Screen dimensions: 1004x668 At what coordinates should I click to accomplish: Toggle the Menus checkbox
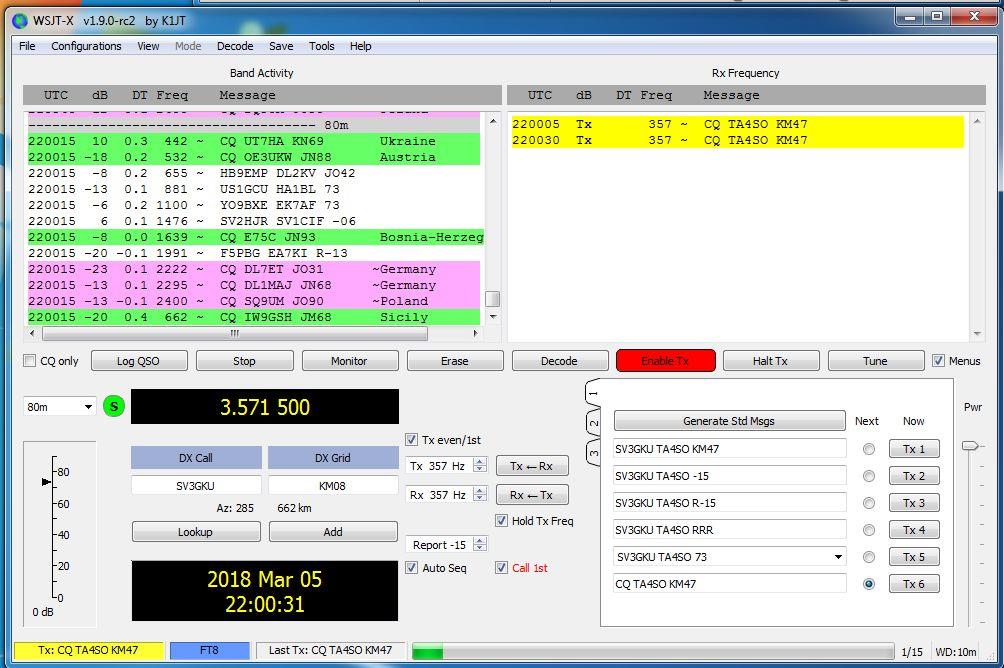938,361
